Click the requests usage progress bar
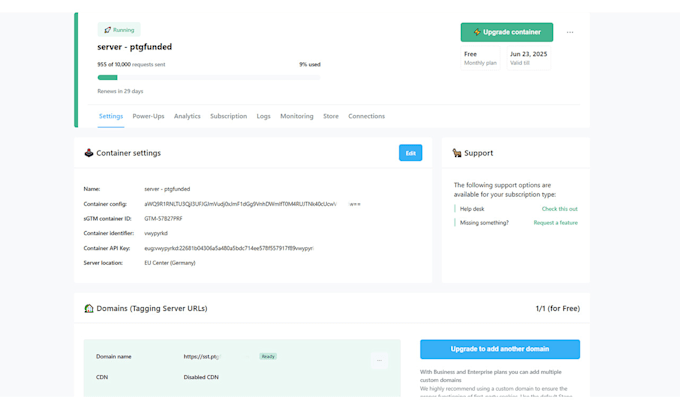Viewport: 680px width, 409px height. click(x=209, y=78)
